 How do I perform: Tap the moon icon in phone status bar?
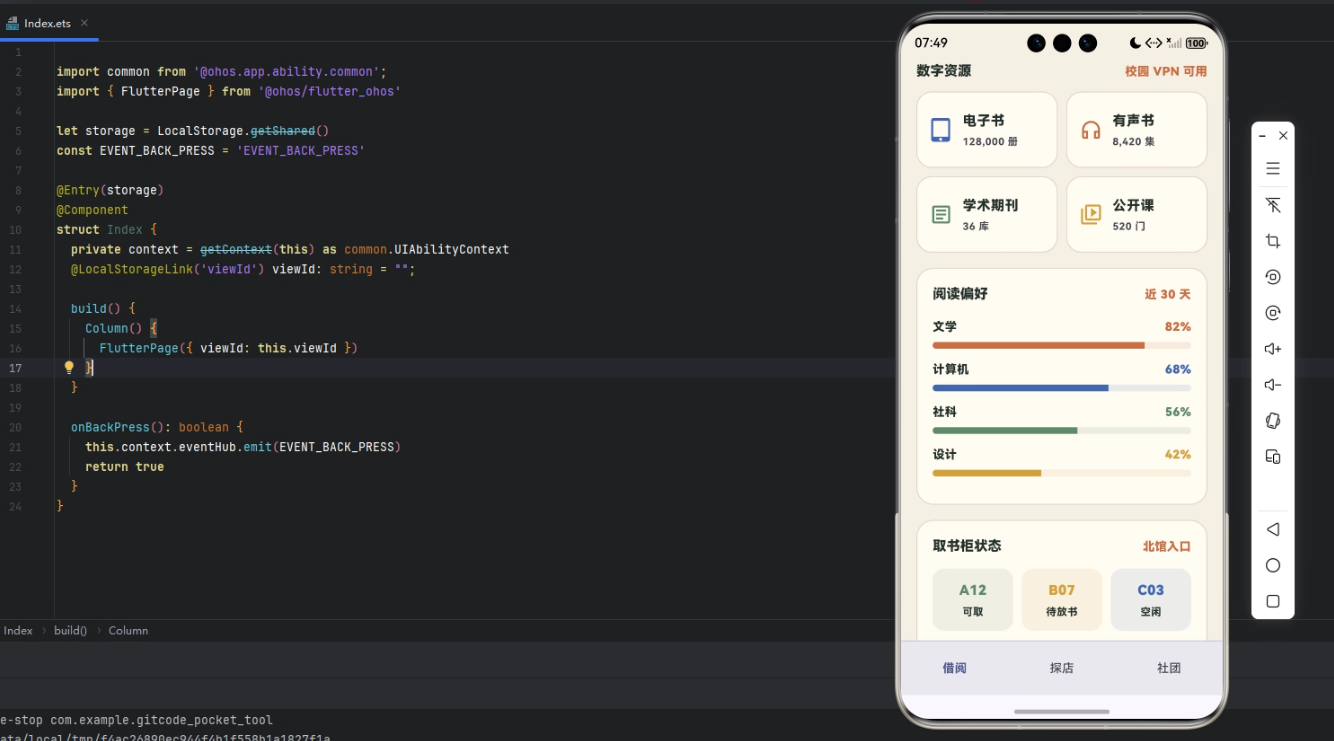click(x=1135, y=43)
